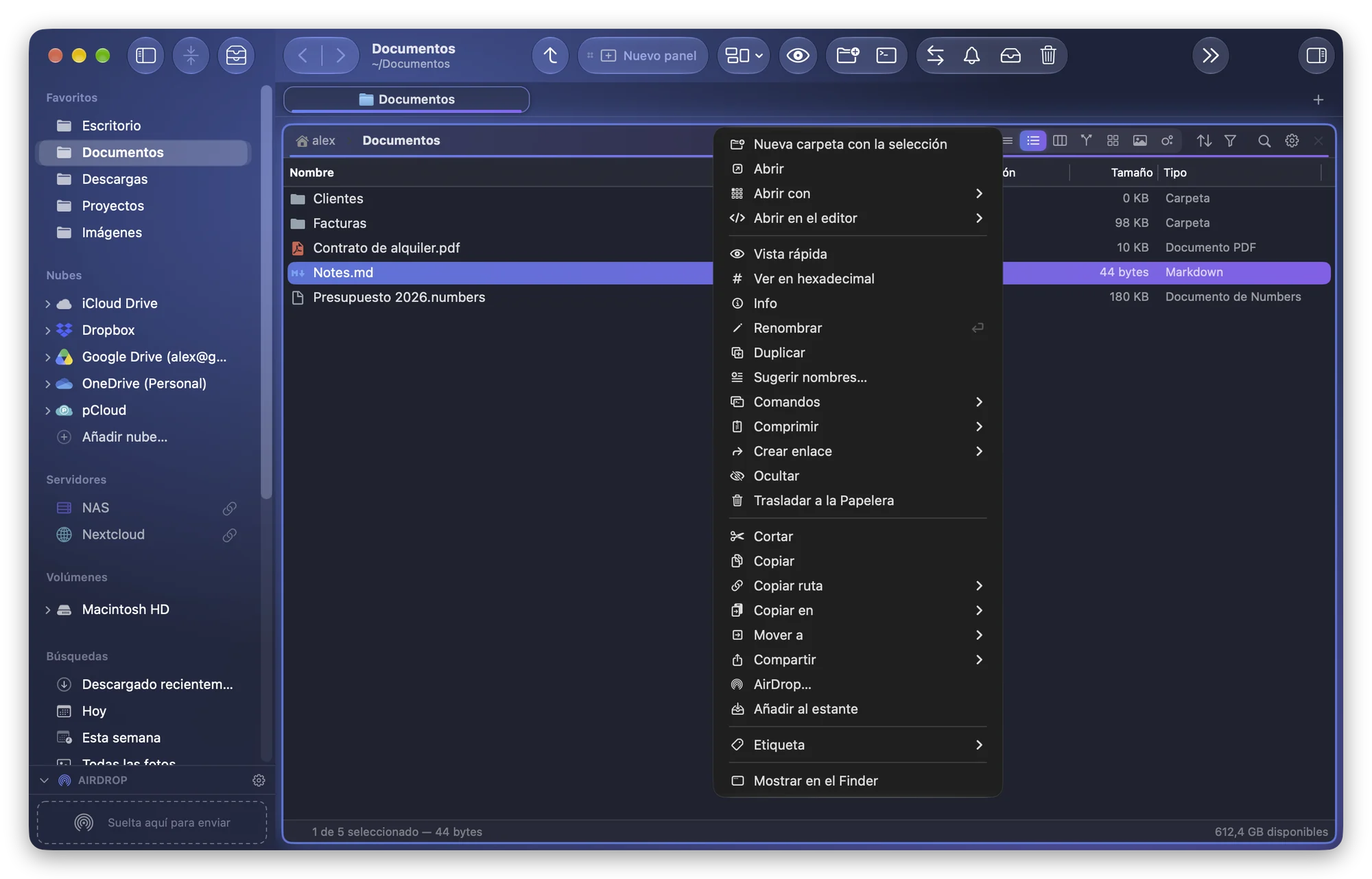Screen dimensions: 1372x879
Task: Go to parent folder with up arrow
Action: [x=550, y=56]
